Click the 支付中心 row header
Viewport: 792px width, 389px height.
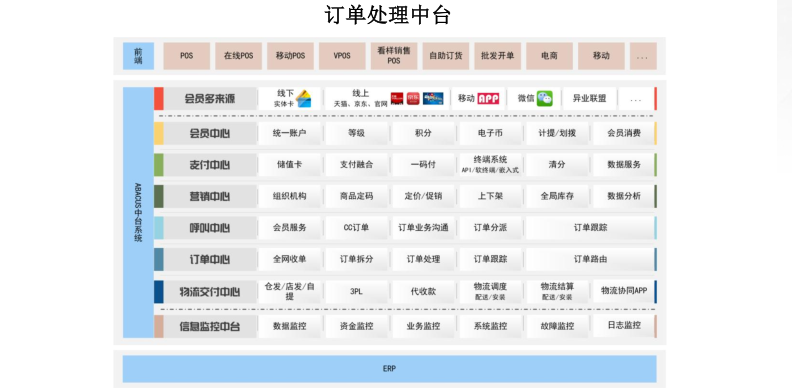coord(210,165)
